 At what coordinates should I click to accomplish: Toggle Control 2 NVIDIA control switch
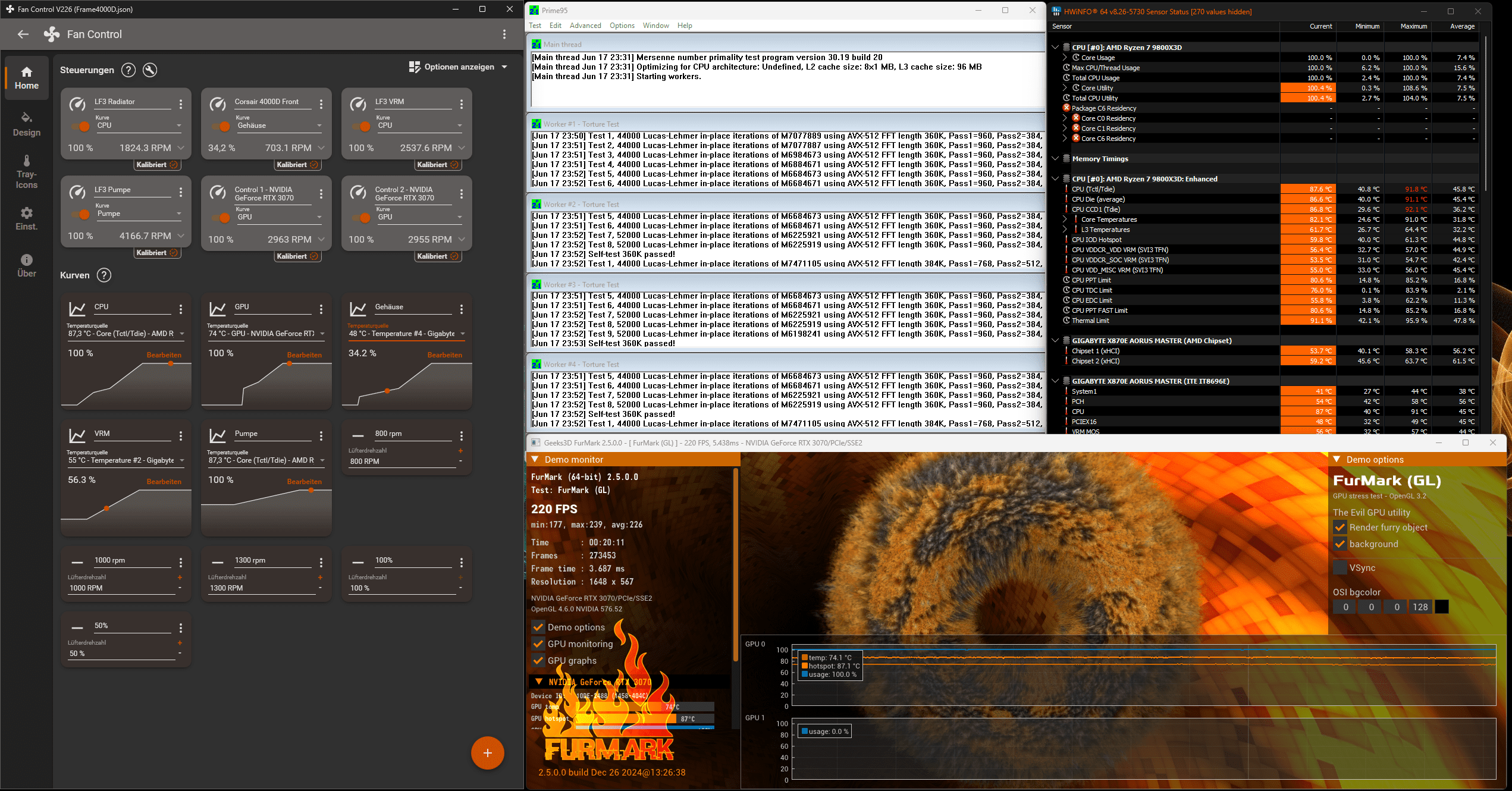[x=362, y=218]
